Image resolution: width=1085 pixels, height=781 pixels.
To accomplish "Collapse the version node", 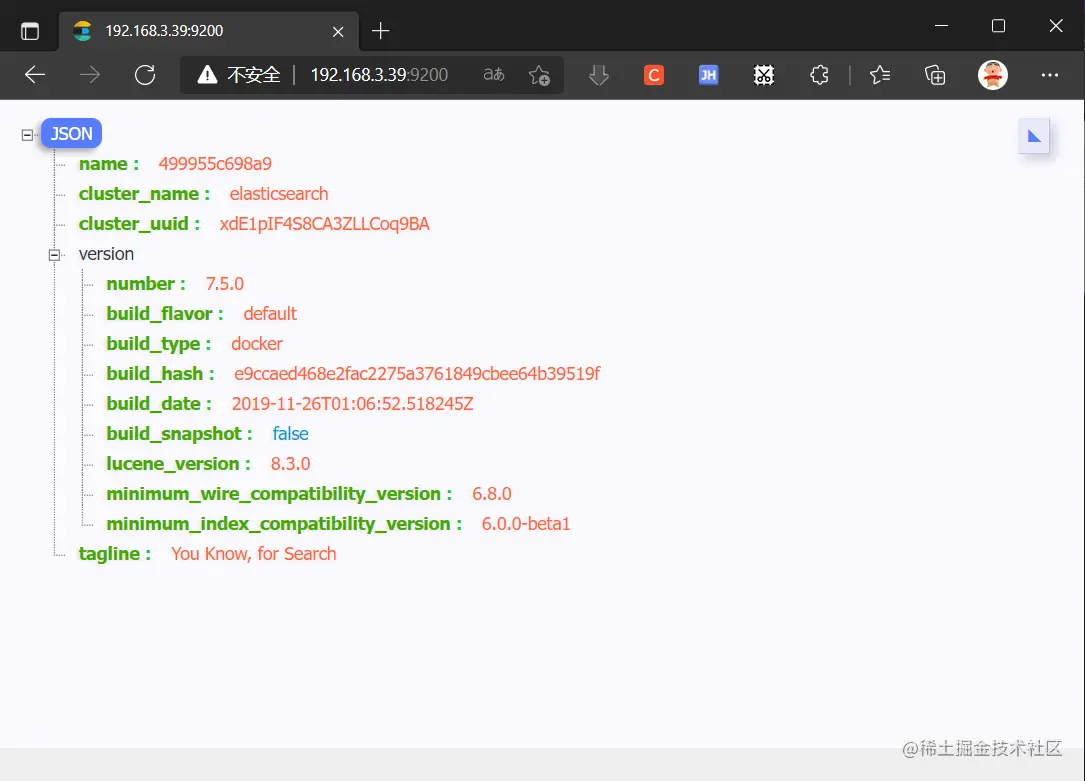I will pos(54,255).
